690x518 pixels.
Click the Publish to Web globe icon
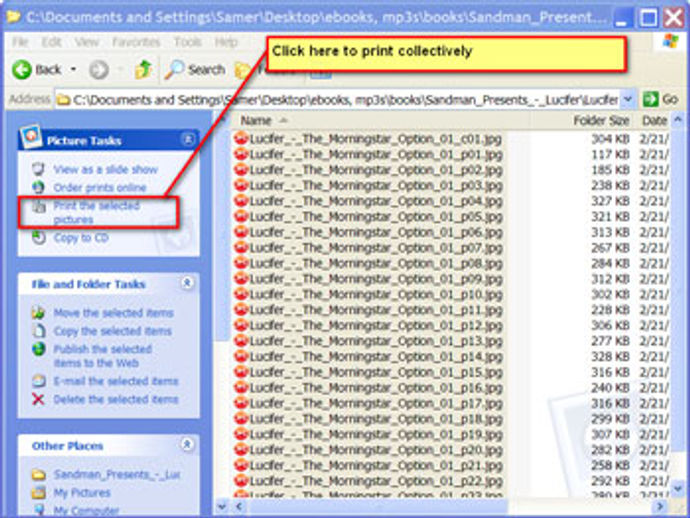pyautogui.click(x=39, y=349)
